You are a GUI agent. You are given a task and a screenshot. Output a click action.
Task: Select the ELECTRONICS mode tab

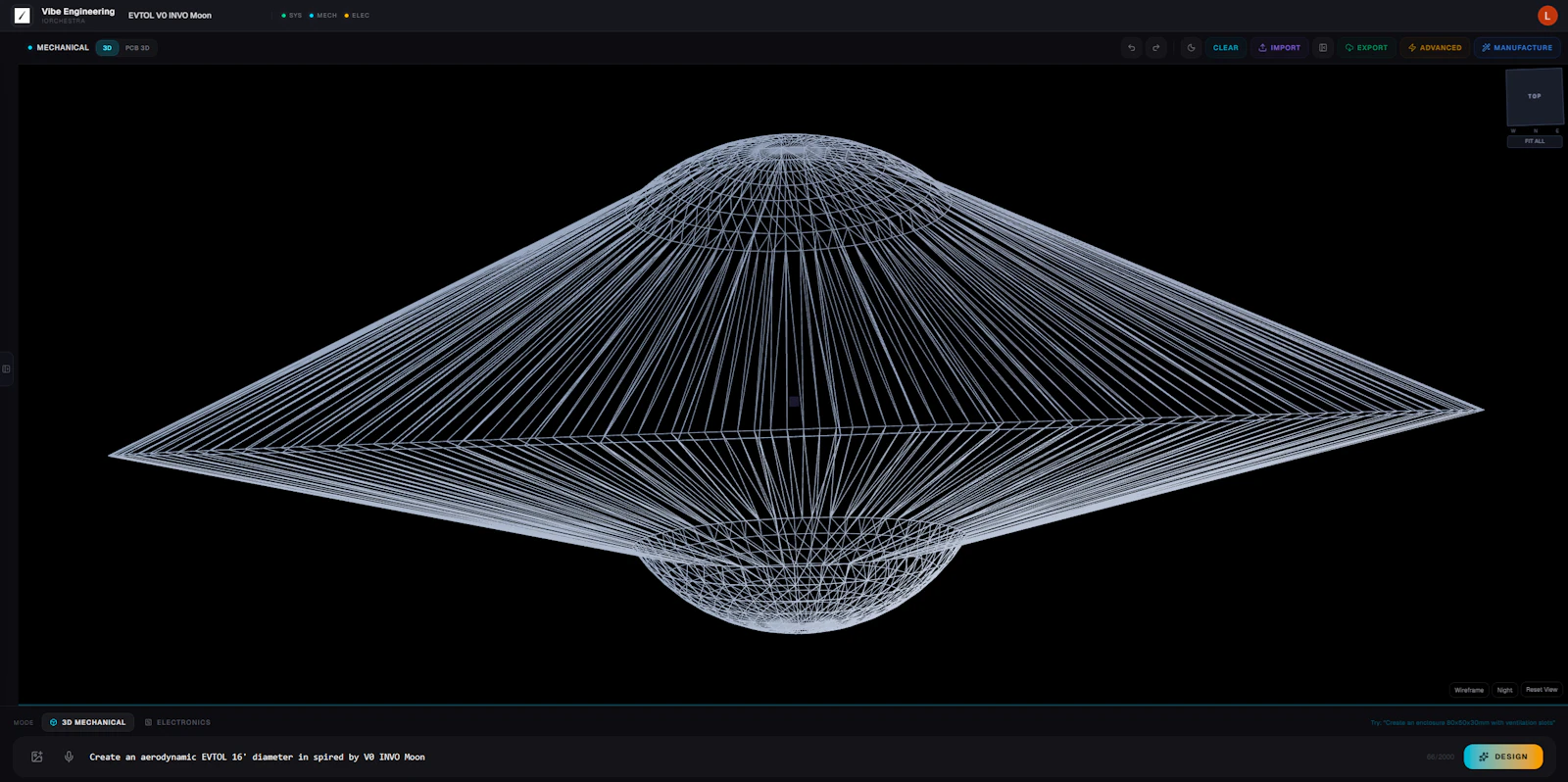pos(177,722)
